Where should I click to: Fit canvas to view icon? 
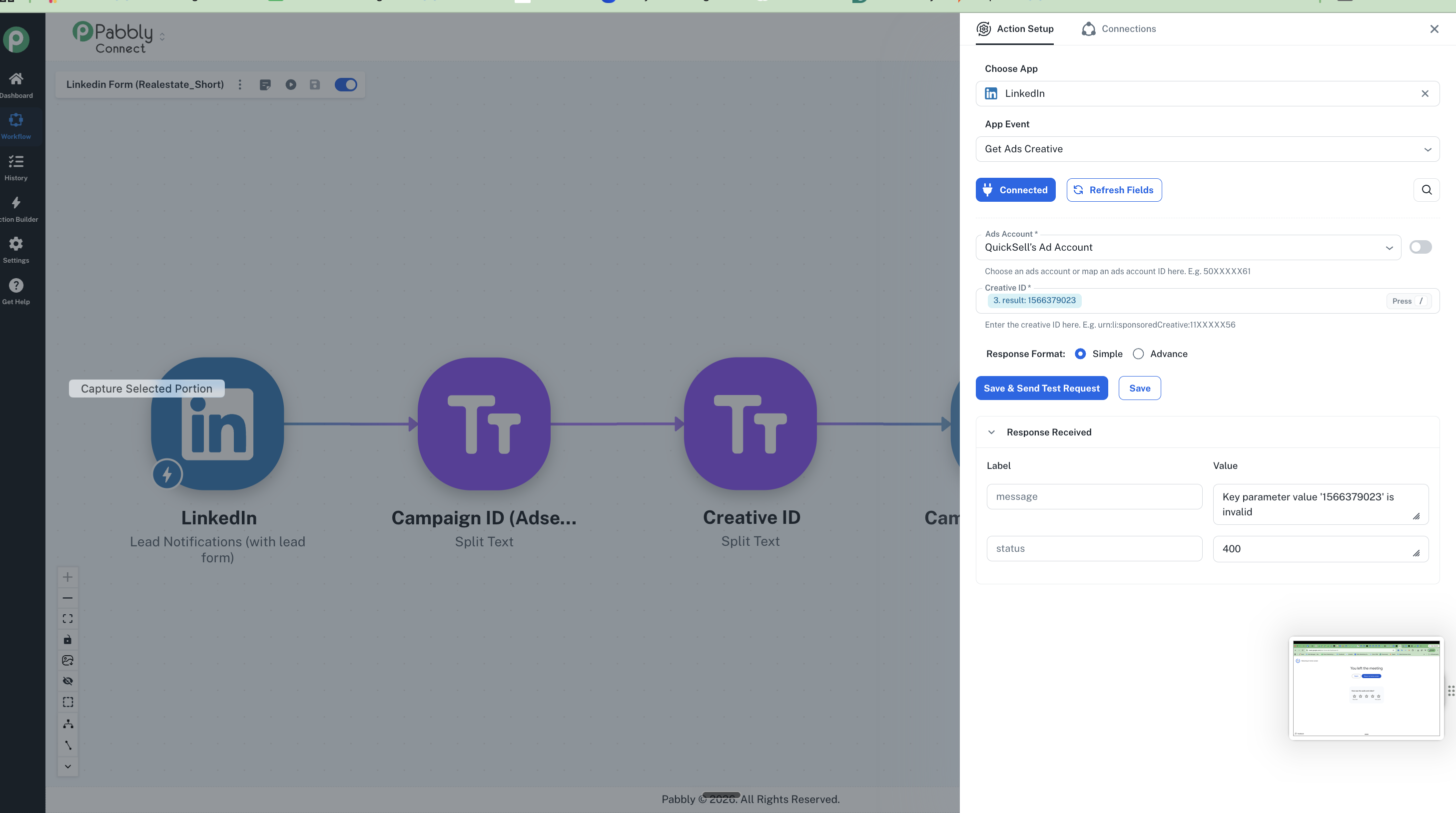68,619
